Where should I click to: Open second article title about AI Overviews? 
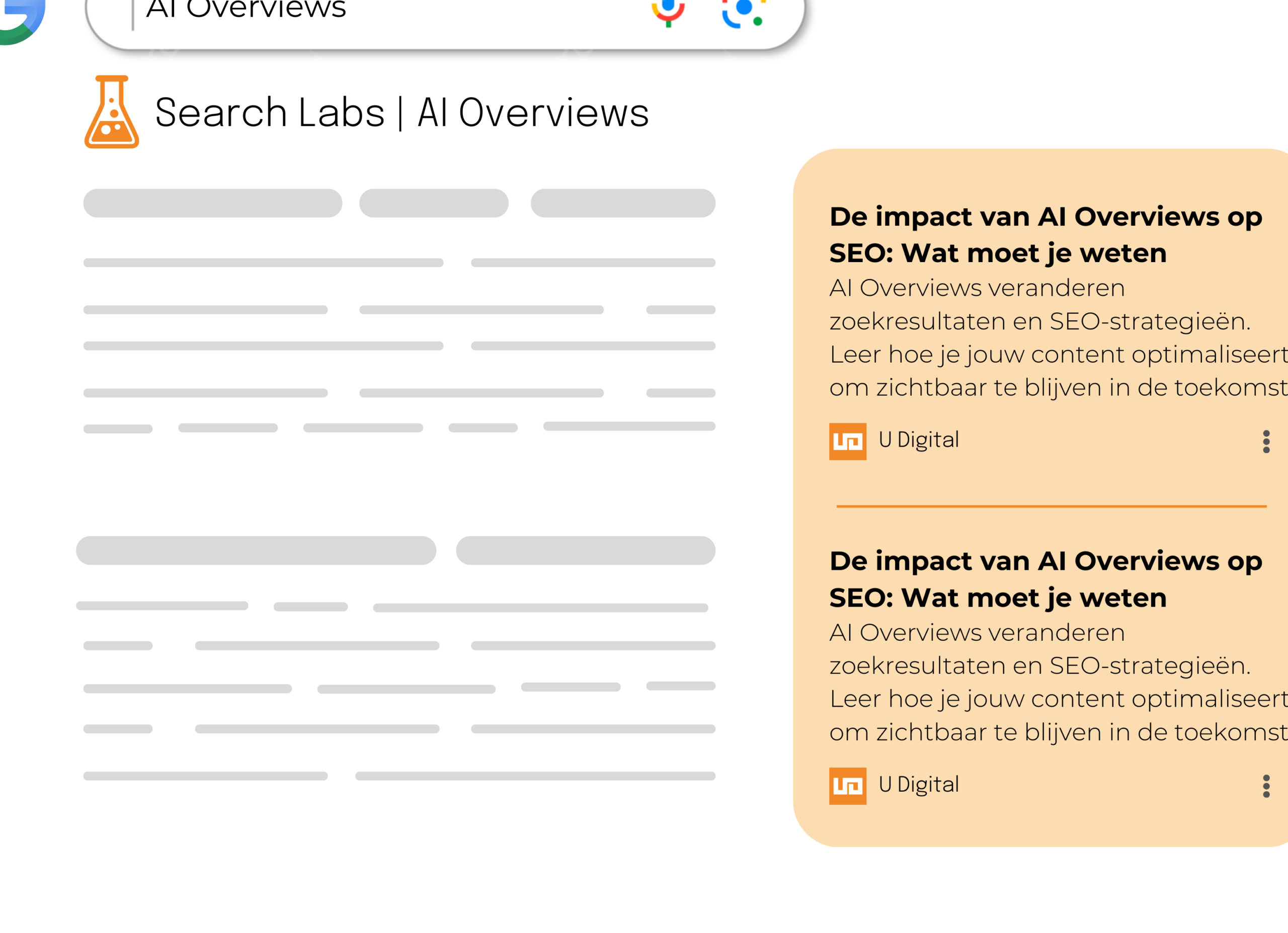[x=1045, y=579]
